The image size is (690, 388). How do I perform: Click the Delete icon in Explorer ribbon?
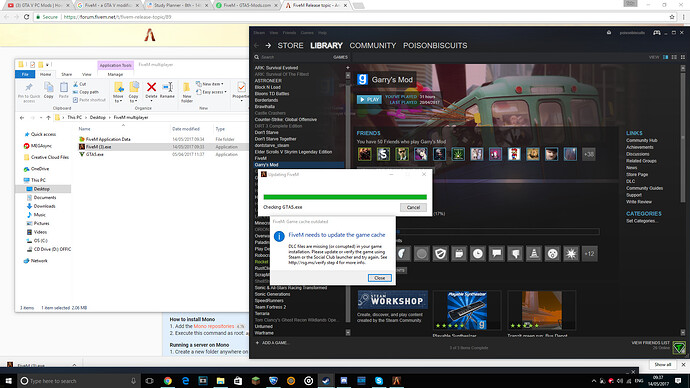point(151,90)
